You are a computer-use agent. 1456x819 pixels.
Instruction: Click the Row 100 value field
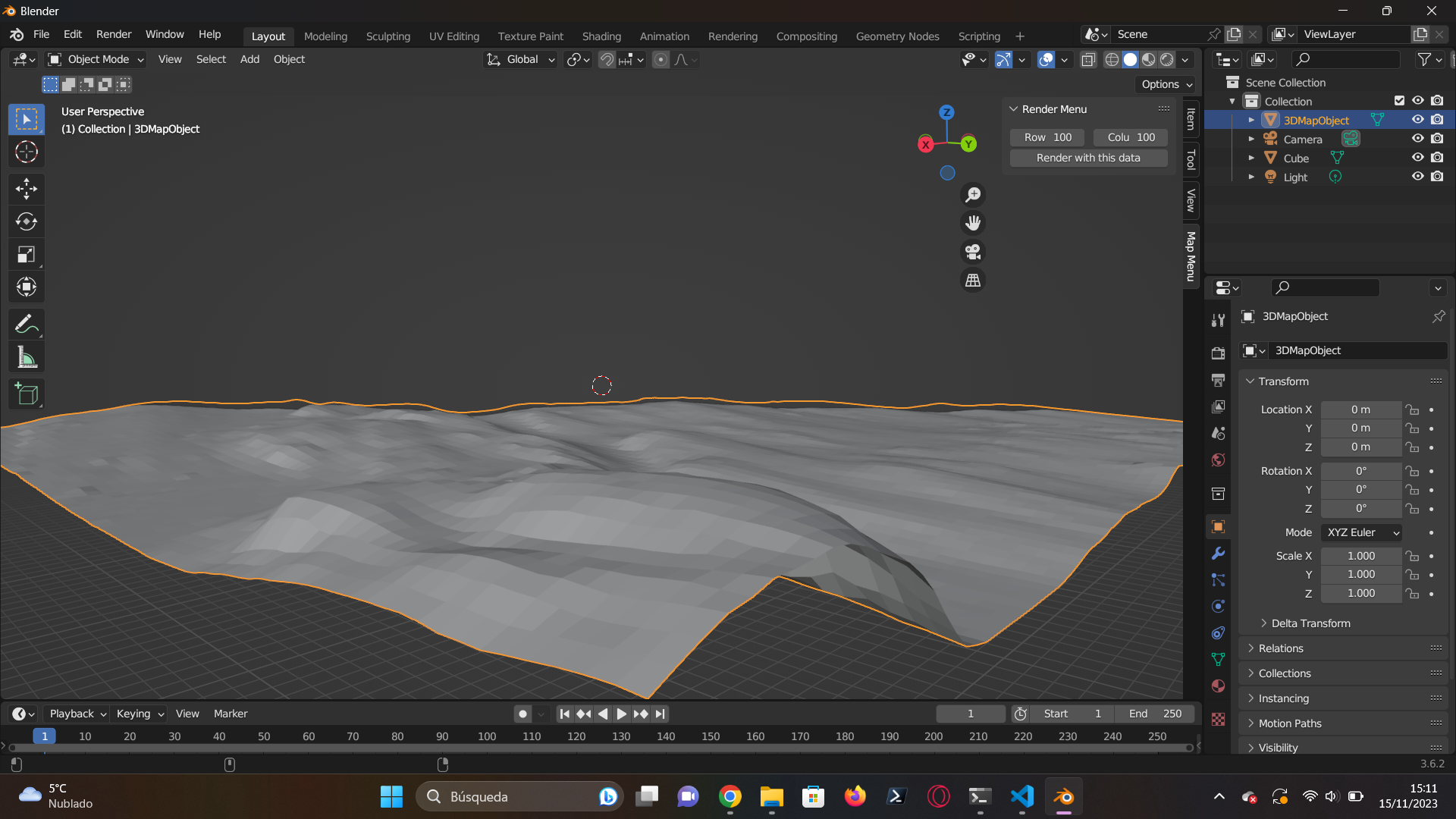[x=1047, y=137]
